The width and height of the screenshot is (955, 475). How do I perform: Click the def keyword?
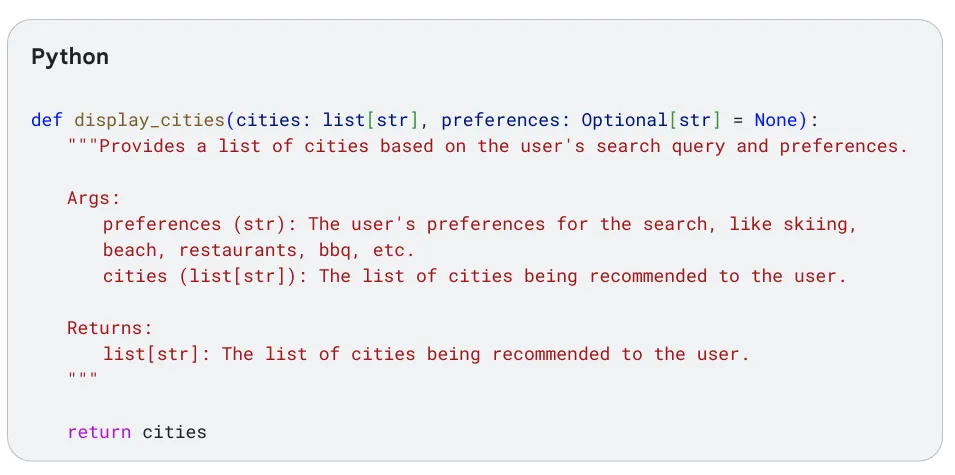pyautogui.click(x=47, y=120)
